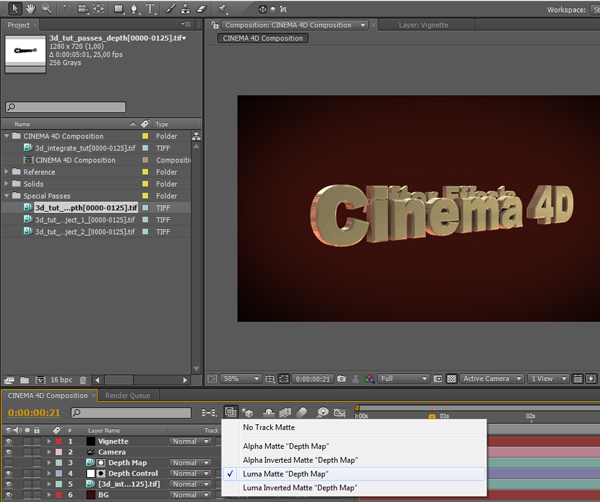The image size is (600, 502).
Task: Click the 16 bpc color depth button
Action: pyautogui.click(x=61, y=380)
